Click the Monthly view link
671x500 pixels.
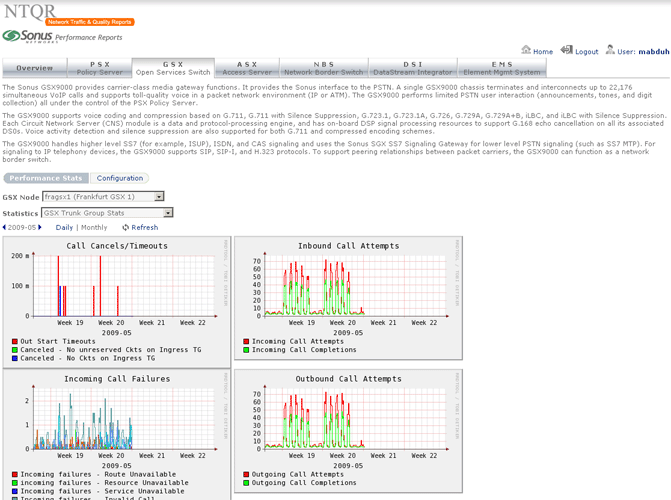pyautogui.click(x=94, y=227)
